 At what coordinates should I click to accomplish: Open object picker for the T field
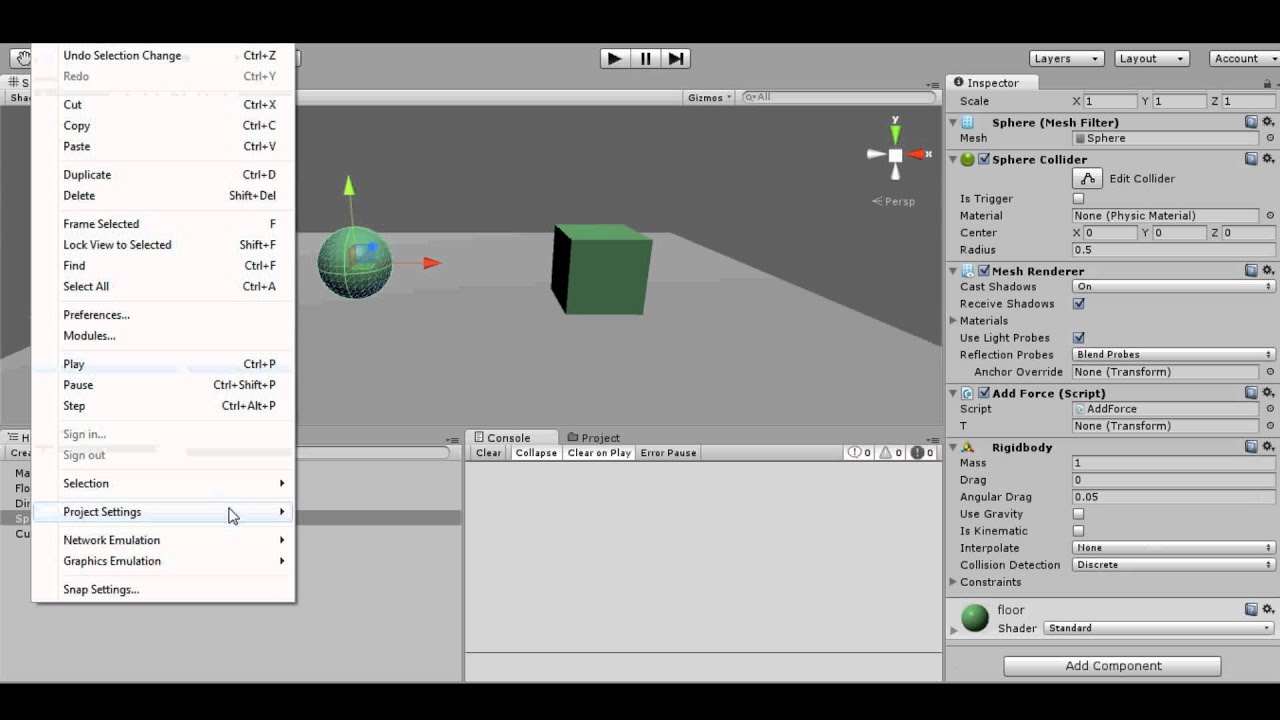pyautogui.click(x=1270, y=426)
